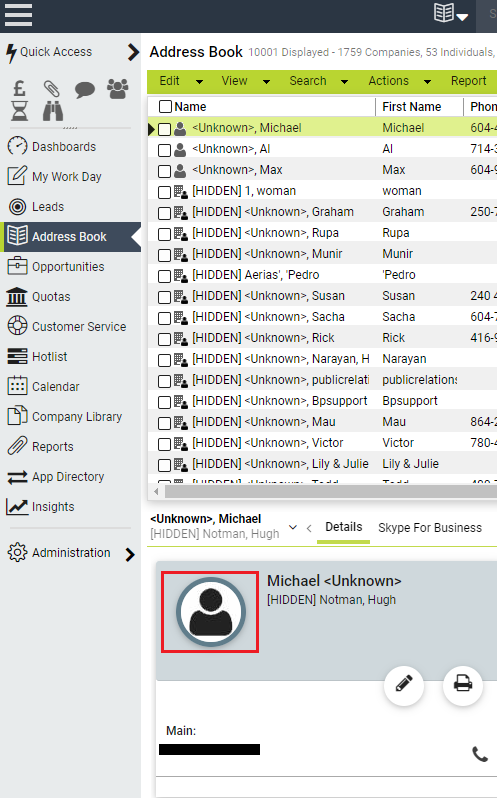
Task: Click the pound currency quick access icon
Action: click(x=19, y=89)
